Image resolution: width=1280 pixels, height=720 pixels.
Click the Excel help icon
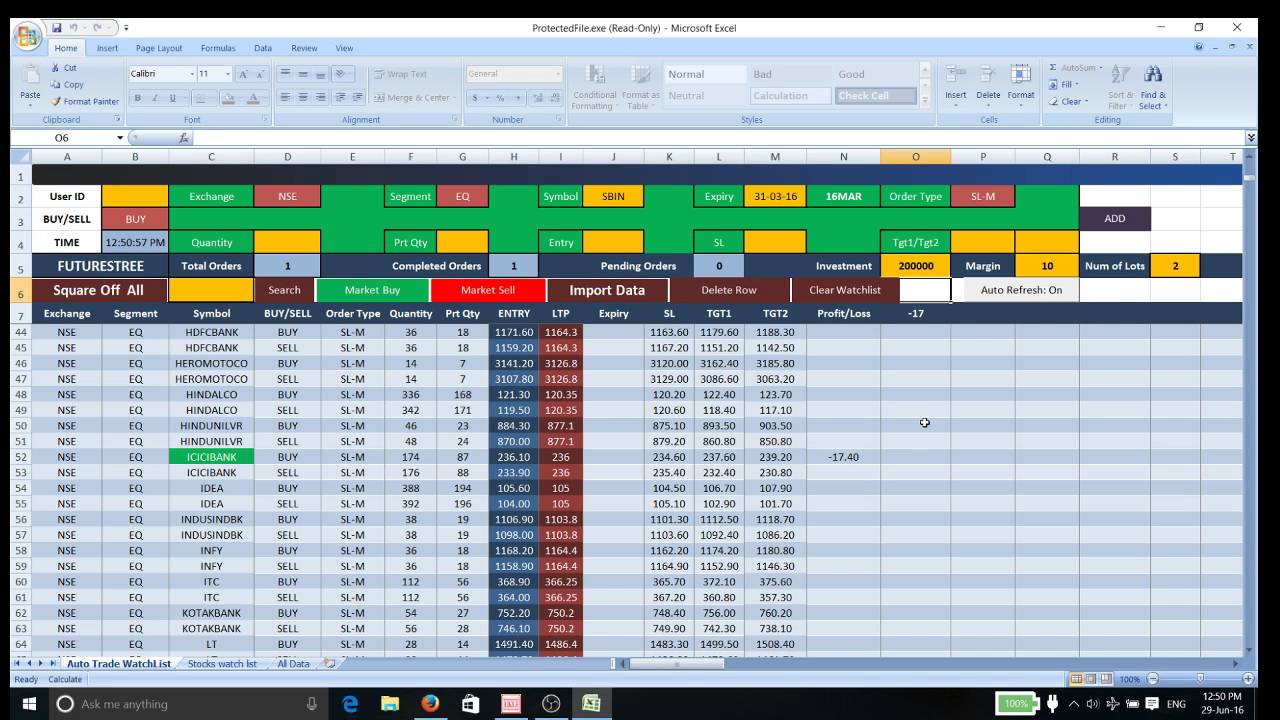(x=1199, y=47)
